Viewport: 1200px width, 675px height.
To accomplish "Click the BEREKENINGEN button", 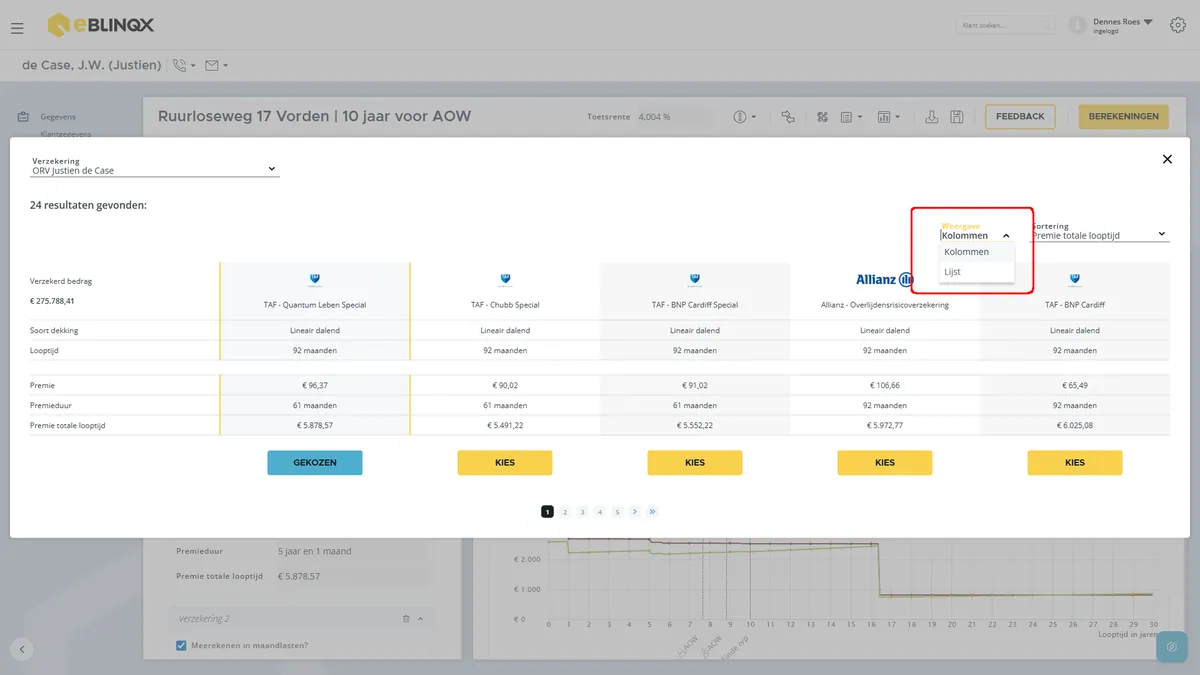I will [x=1124, y=117].
